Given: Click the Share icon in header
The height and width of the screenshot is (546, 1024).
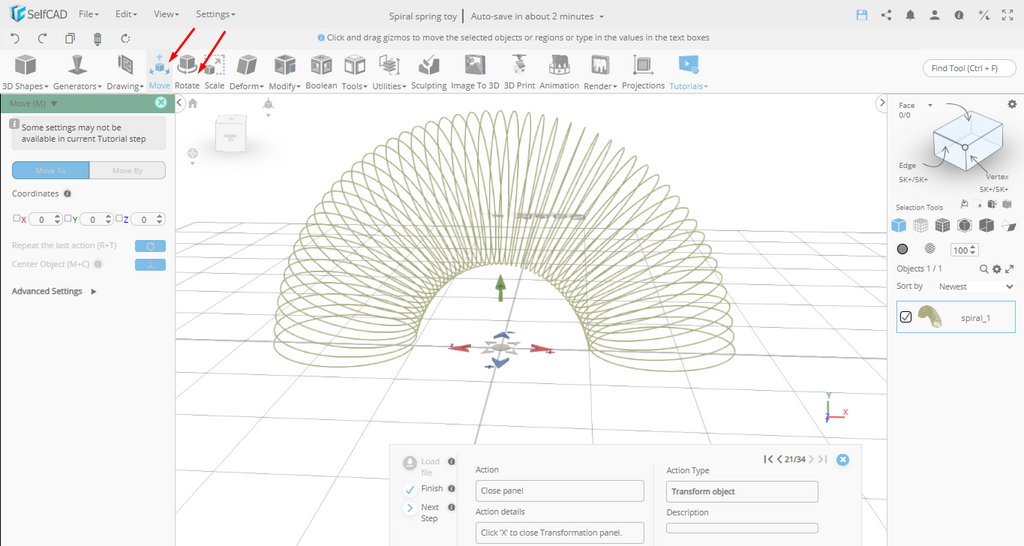Looking at the screenshot, I should point(886,15).
